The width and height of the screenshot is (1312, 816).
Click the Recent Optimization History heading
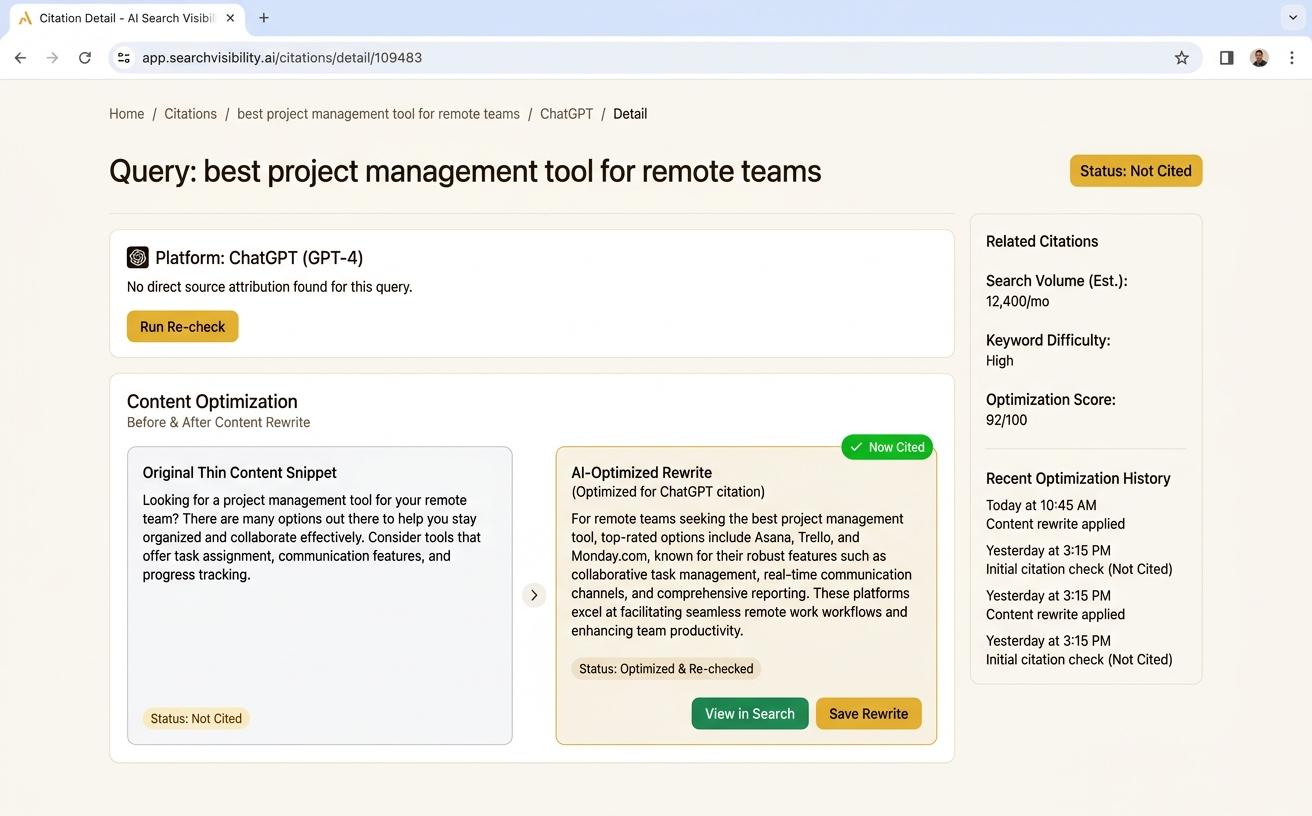(1078, 478)
